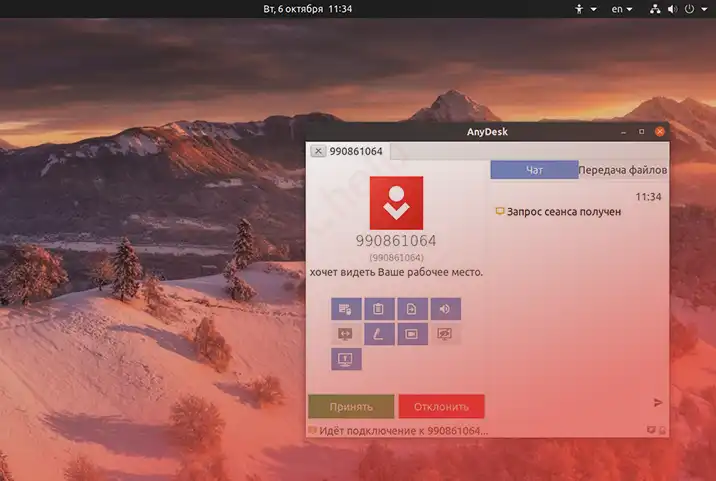Click the yellow chat message icon
Image resolution: width=716 pixels, height=481 pixels.
500,211
